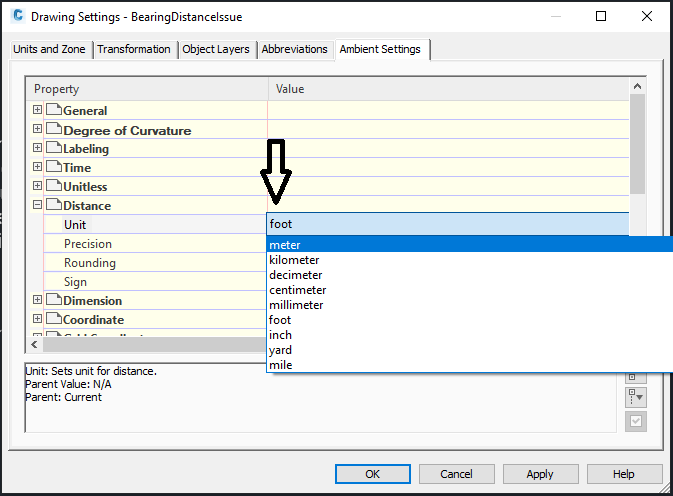Select the Precision property row
The width and height of the screenshot is (673, 496).
click(88, 244)
